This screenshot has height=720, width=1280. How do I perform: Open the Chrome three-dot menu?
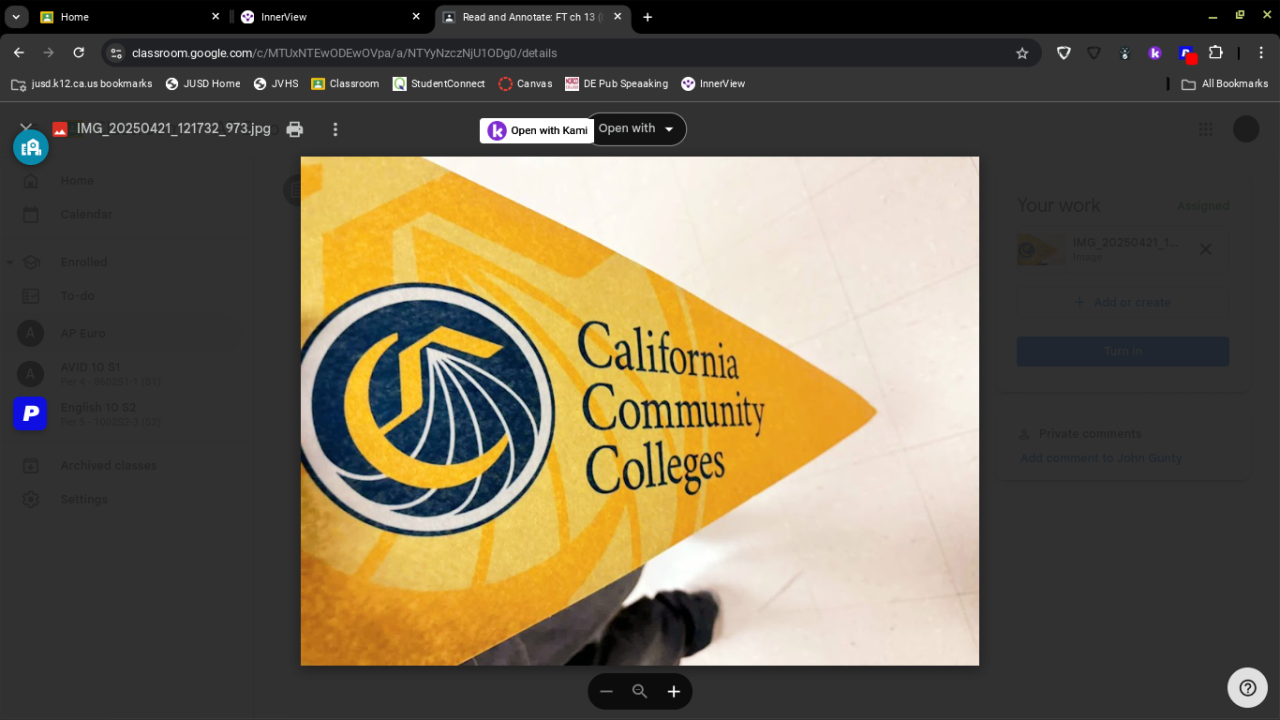pyautogui.click(x=1261, y=53)
